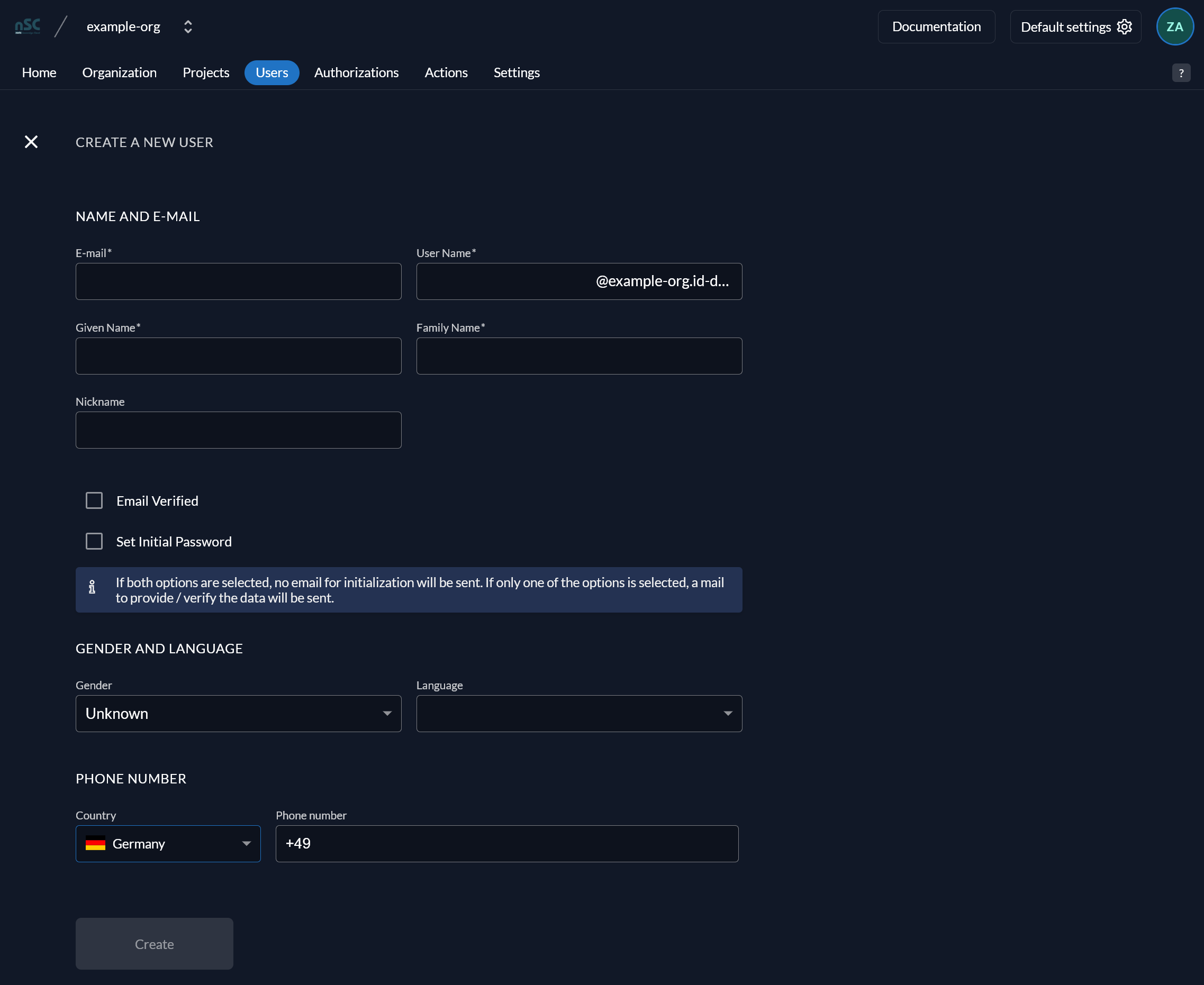Click the Create button
The image size is (1204, 985).
point(155,944)
